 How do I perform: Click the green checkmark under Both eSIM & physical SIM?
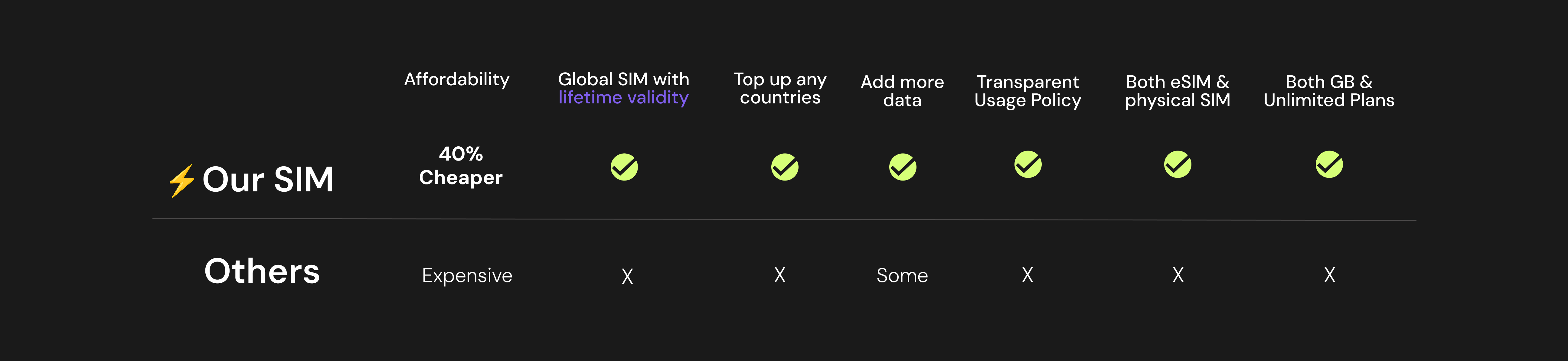(x=1177, y=164)
